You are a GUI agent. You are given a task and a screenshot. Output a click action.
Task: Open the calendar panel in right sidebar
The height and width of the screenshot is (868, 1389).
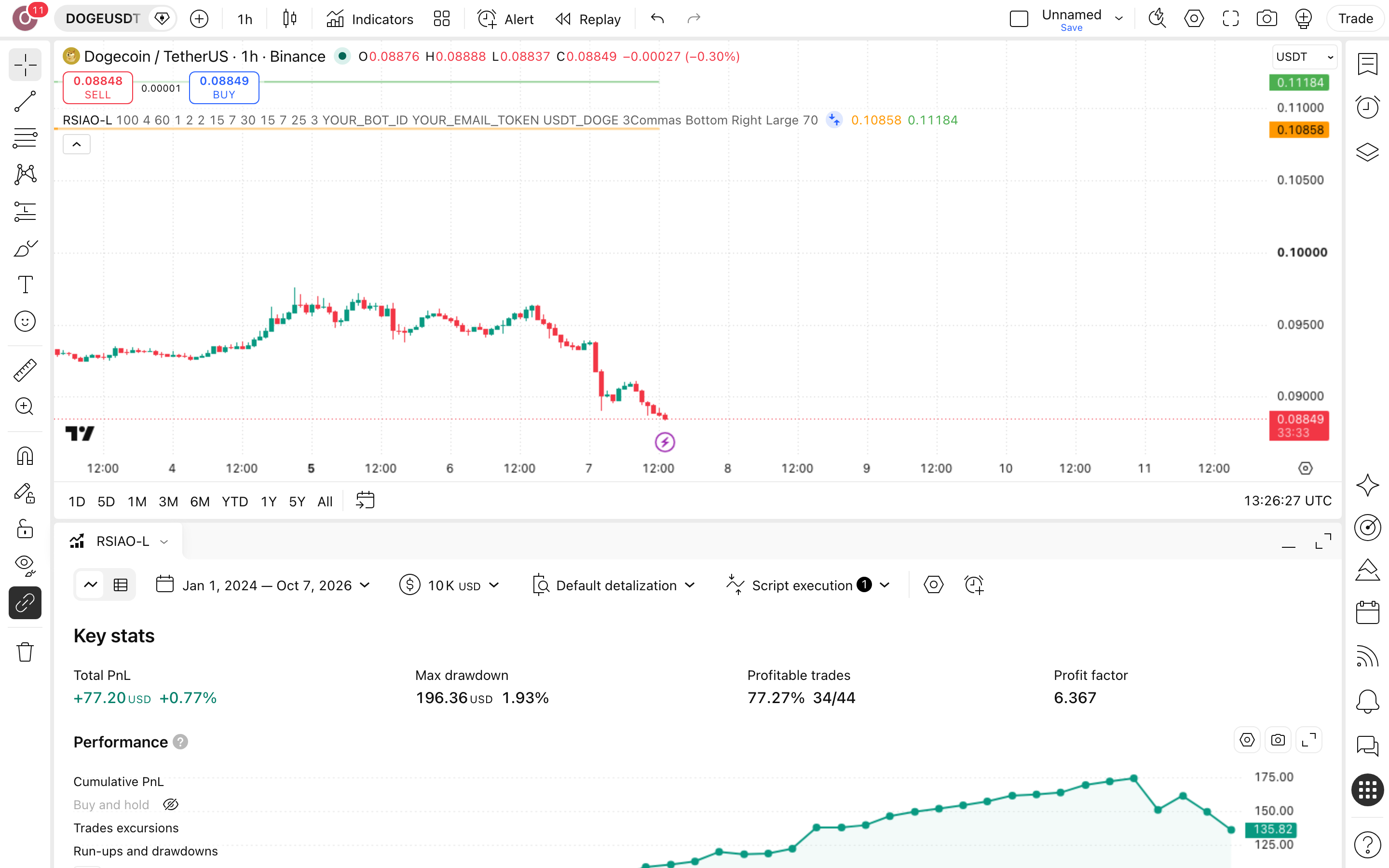(x=1368, y=612)
